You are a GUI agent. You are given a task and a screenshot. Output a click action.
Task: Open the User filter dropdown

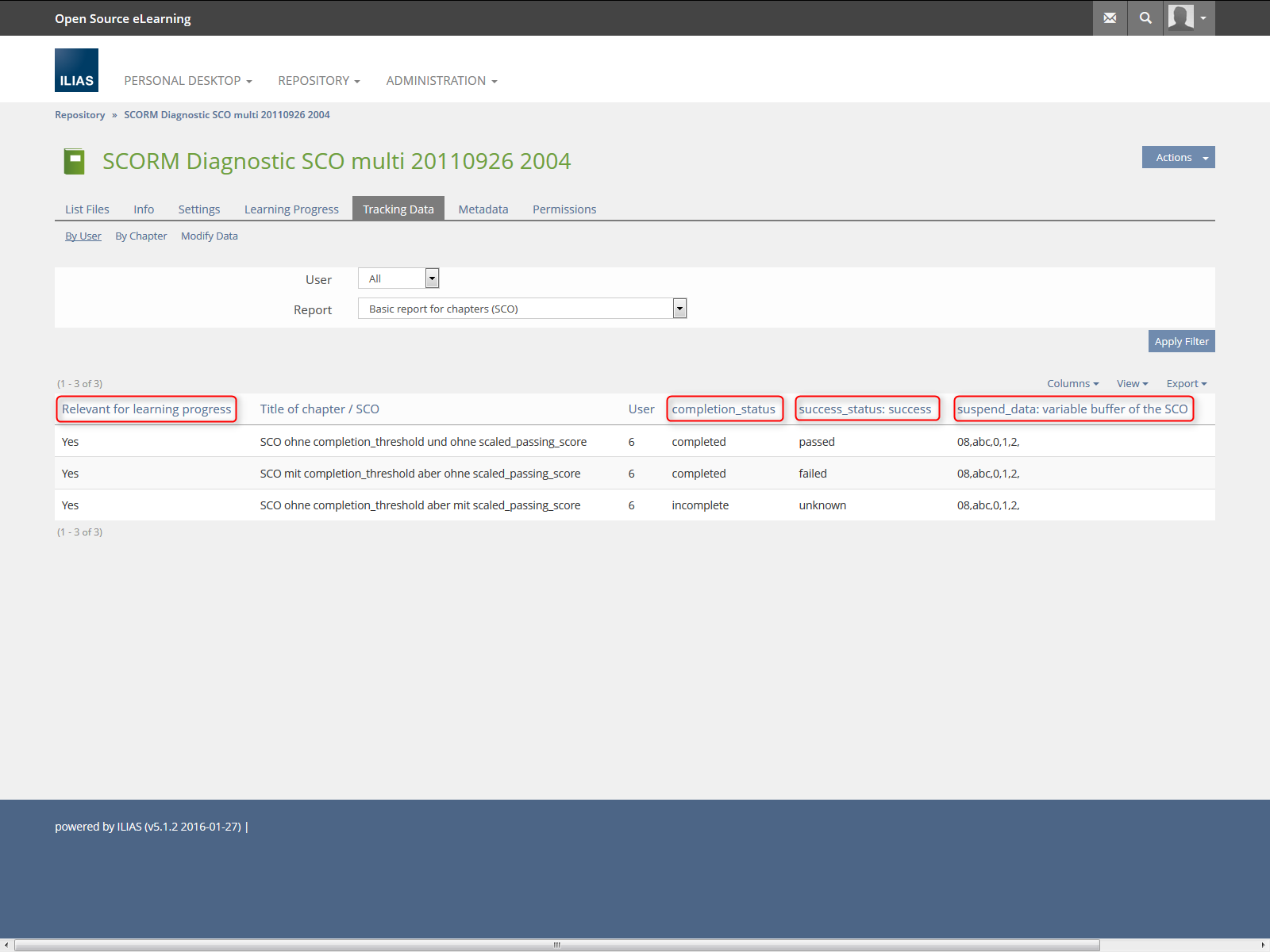point(398,278)
